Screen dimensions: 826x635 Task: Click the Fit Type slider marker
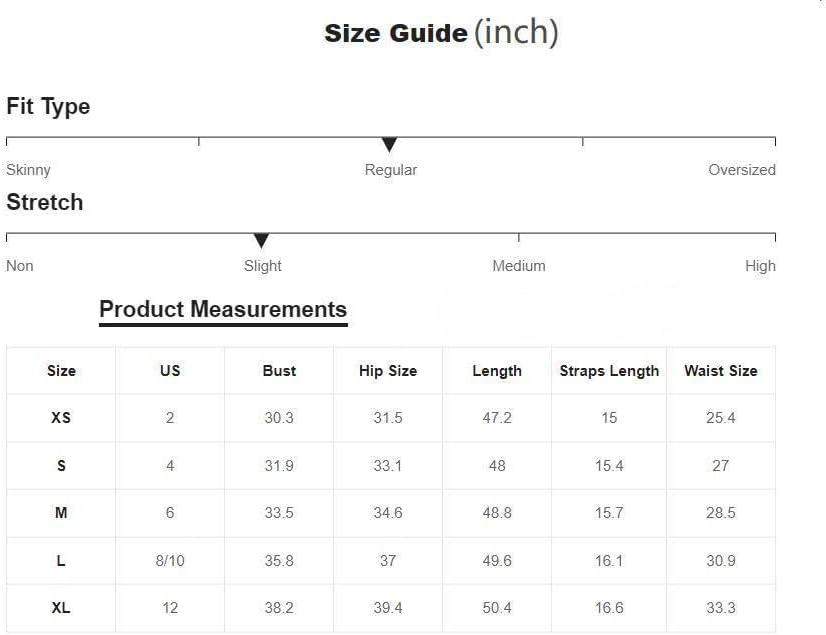pos(390,145)
